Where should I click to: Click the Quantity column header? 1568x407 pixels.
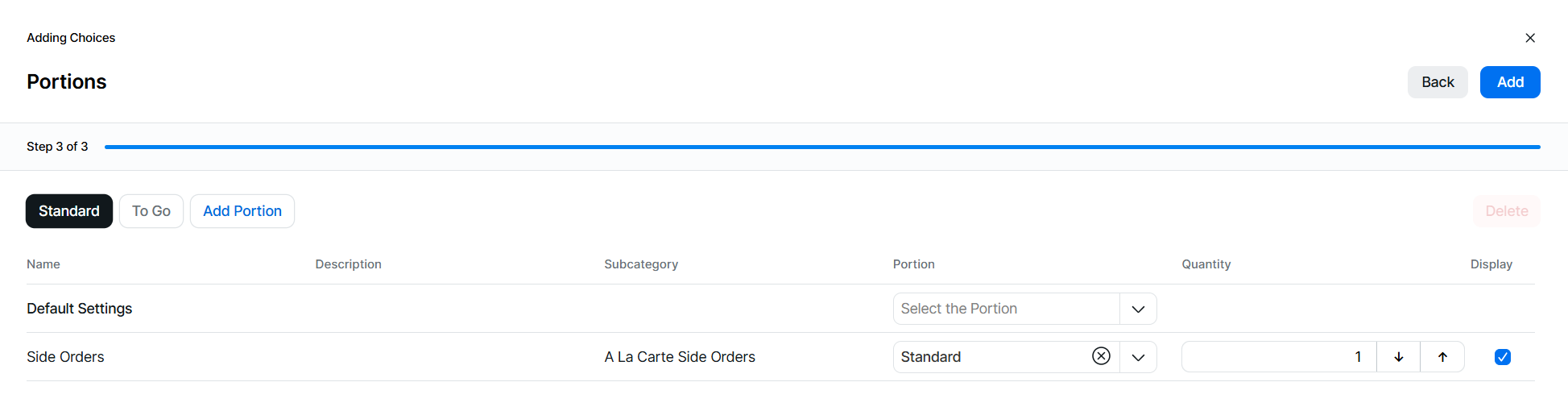[1206, 264]
